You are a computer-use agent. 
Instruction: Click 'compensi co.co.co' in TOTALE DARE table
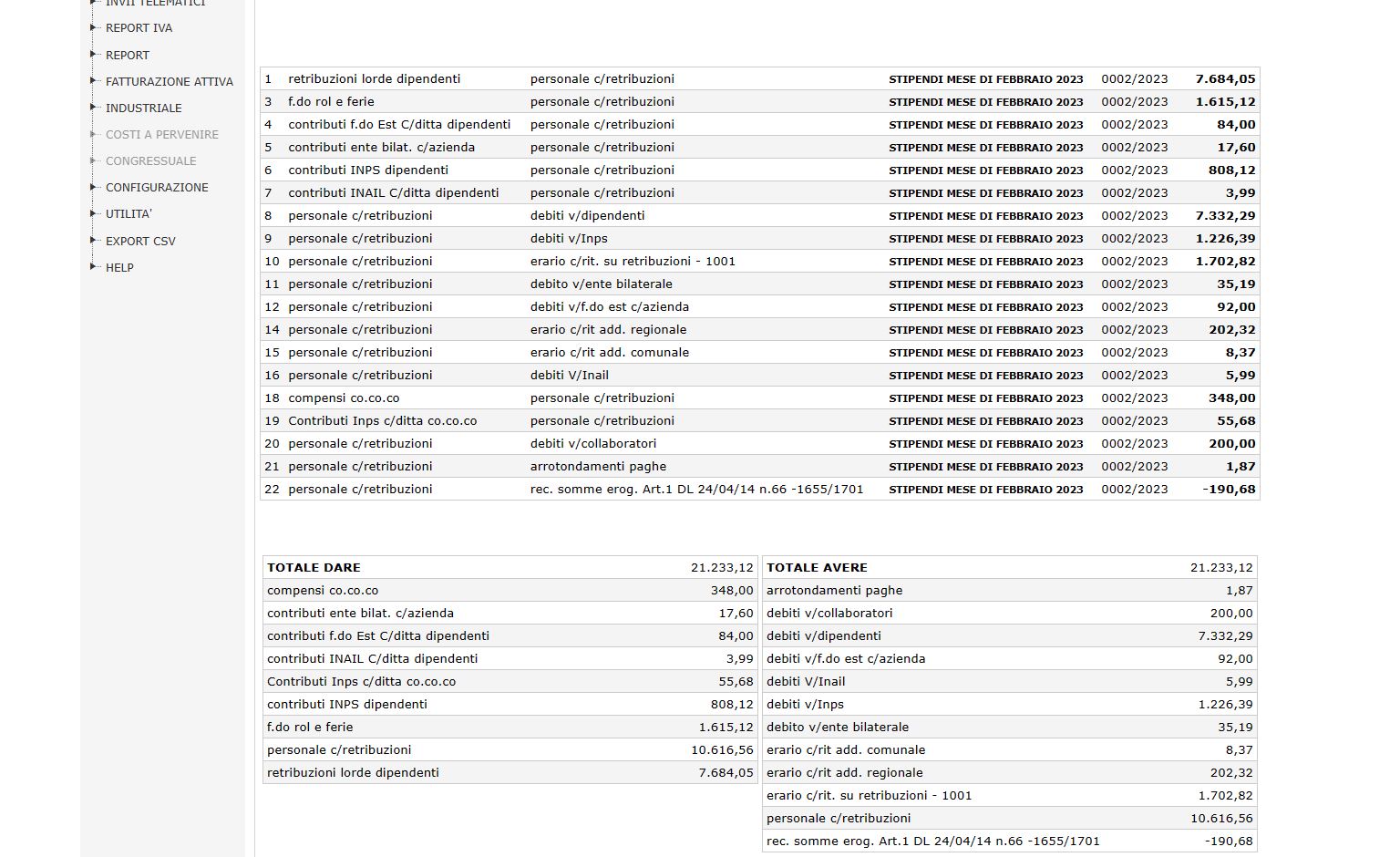tap(323, 590)
